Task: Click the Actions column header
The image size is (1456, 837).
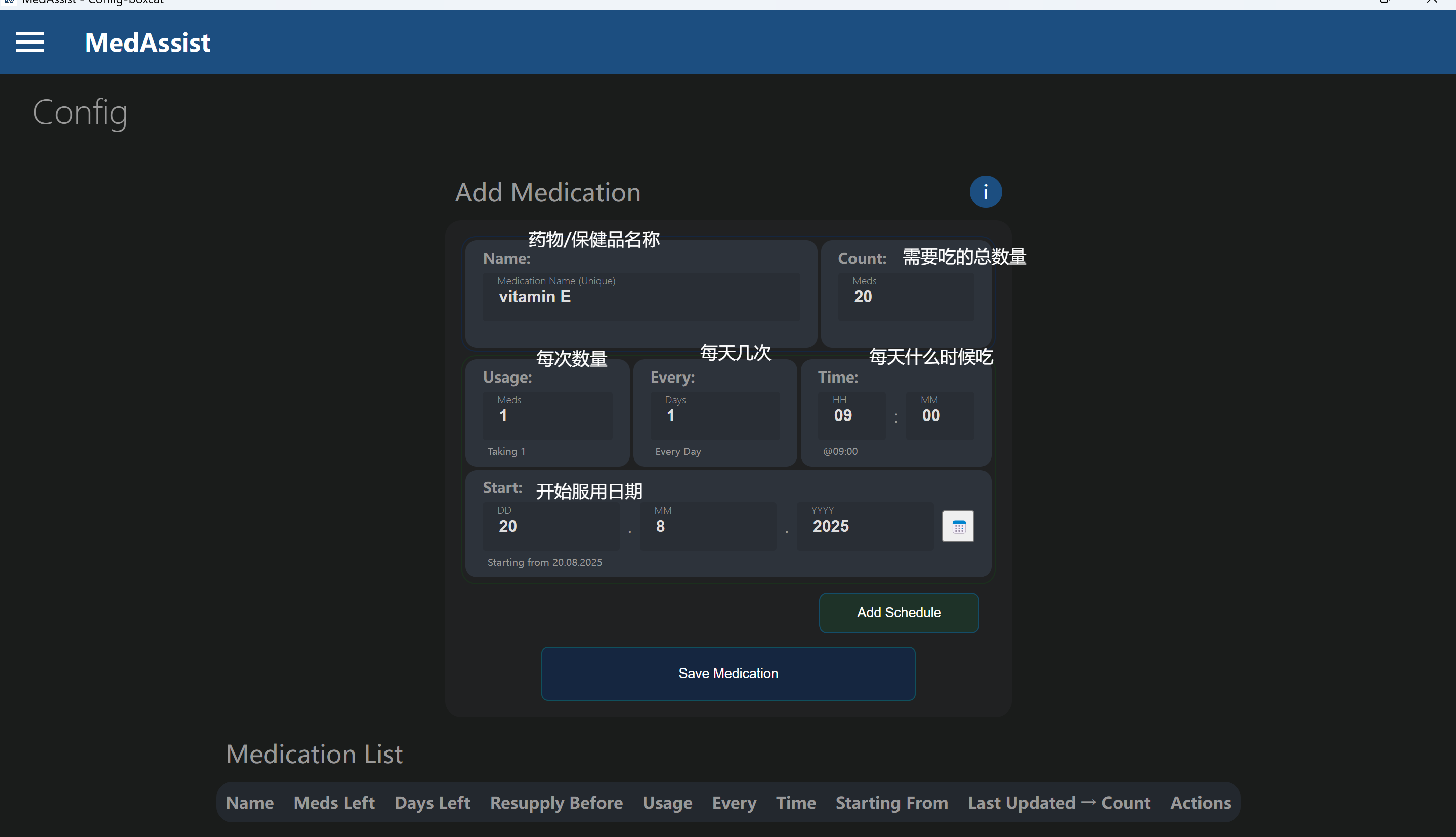Action: click(x=1201, y=803)
